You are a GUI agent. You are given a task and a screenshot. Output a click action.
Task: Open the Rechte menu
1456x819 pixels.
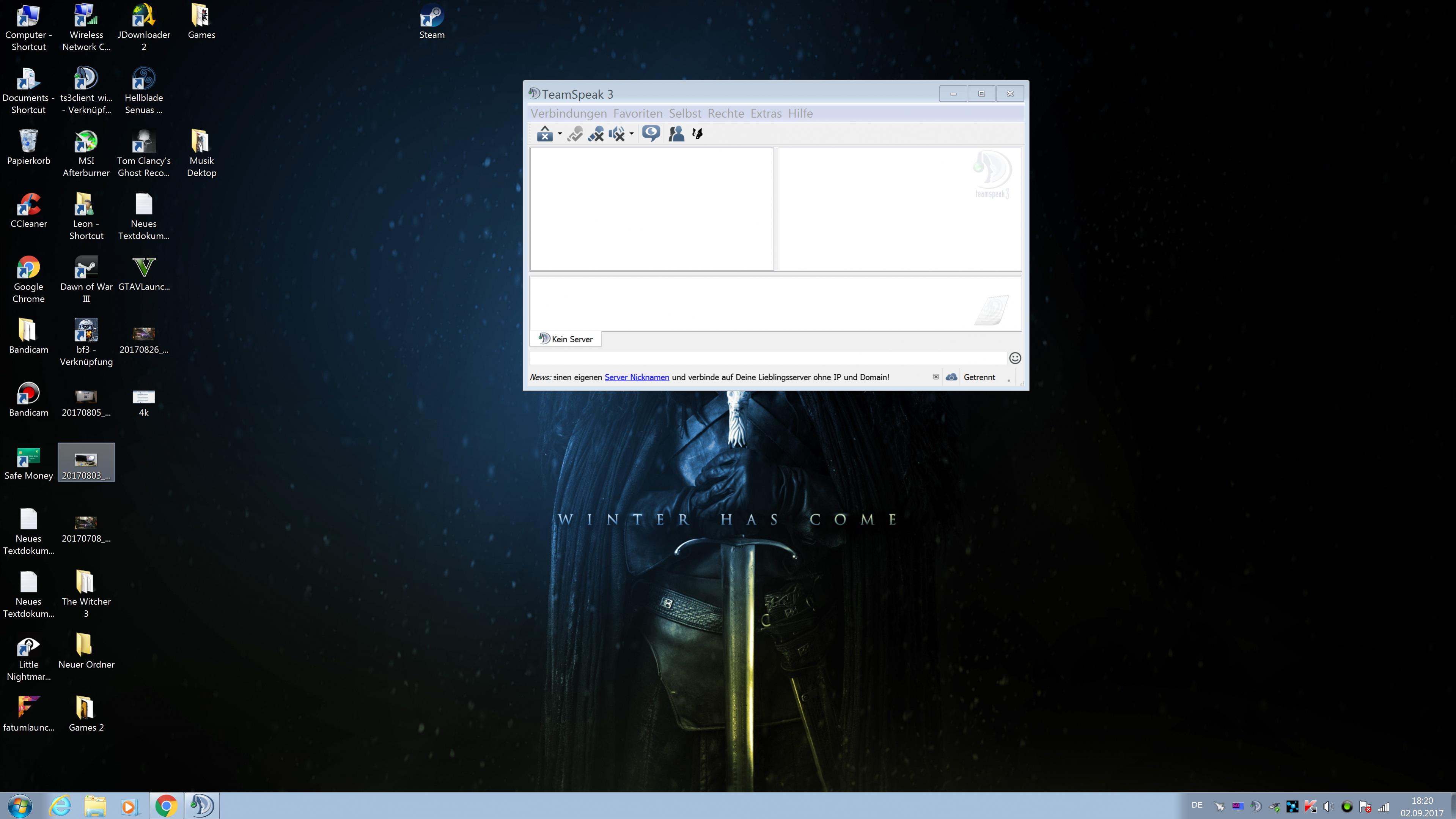pos(726,113)
